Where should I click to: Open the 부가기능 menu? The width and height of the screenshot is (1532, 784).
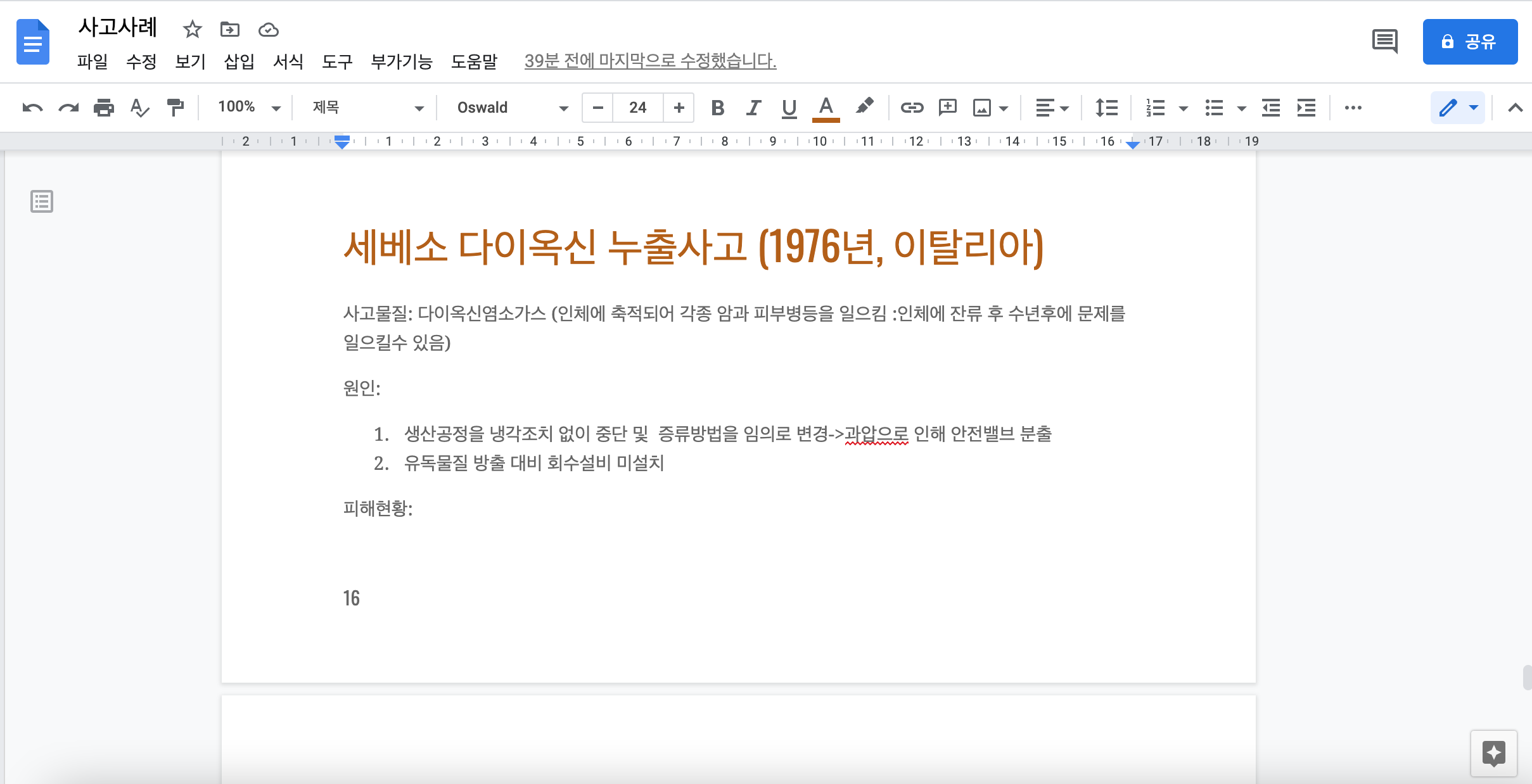point(402,61)
